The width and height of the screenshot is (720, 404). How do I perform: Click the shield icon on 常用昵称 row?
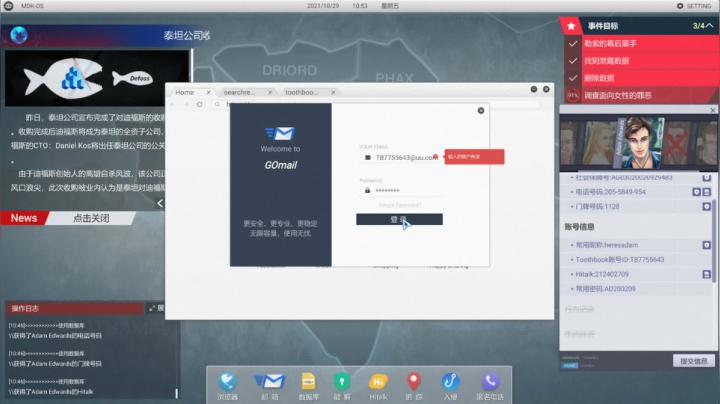(707, 245)
